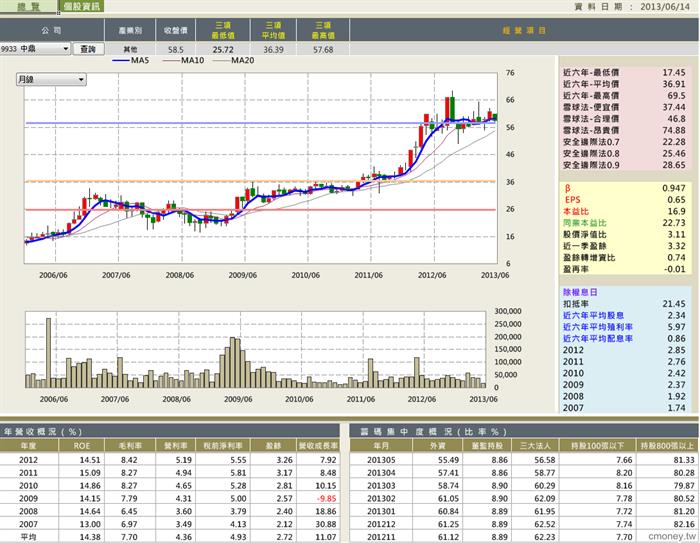
Task: Click the 近六年-平均價 value 36.91
Action: (674, 84)
